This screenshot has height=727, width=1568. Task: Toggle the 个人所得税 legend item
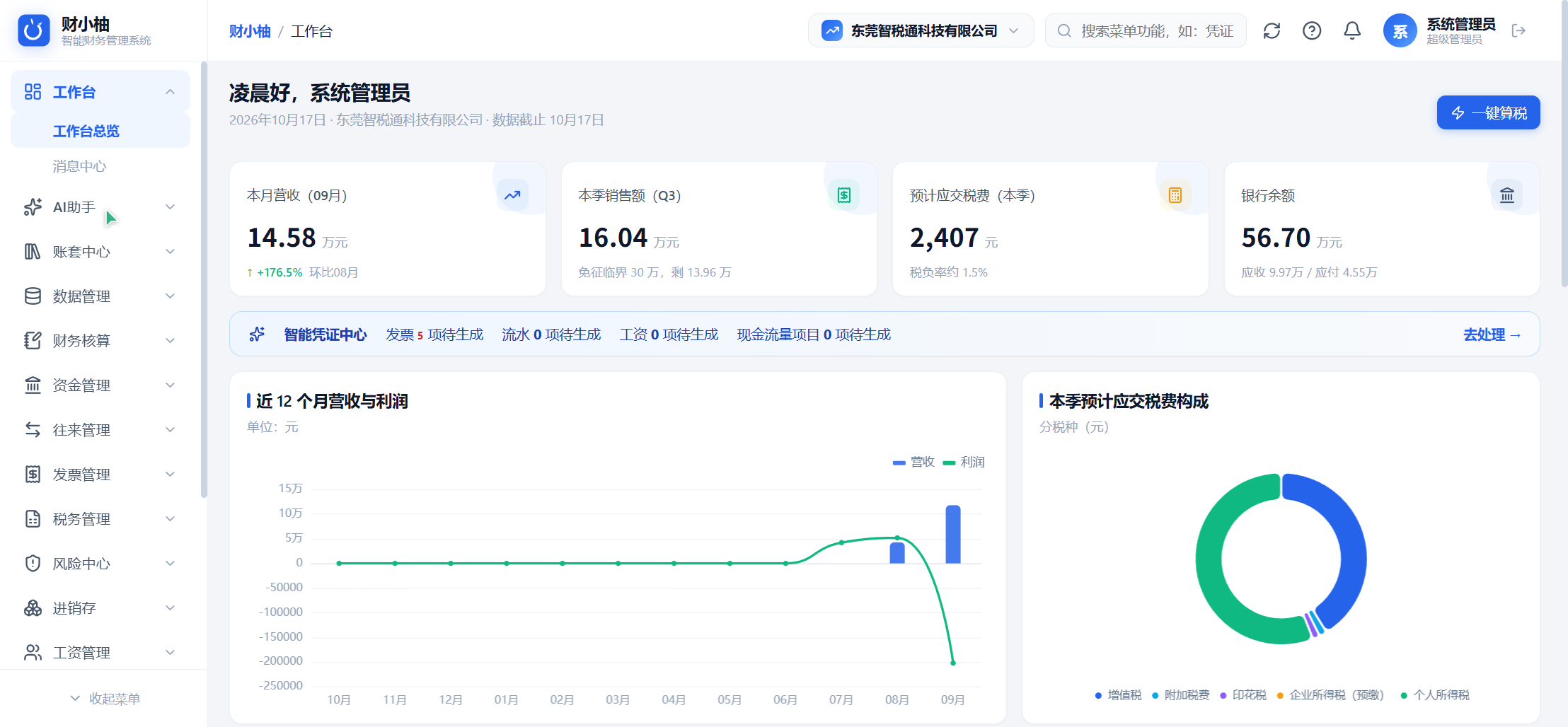tap(1435, 695)
